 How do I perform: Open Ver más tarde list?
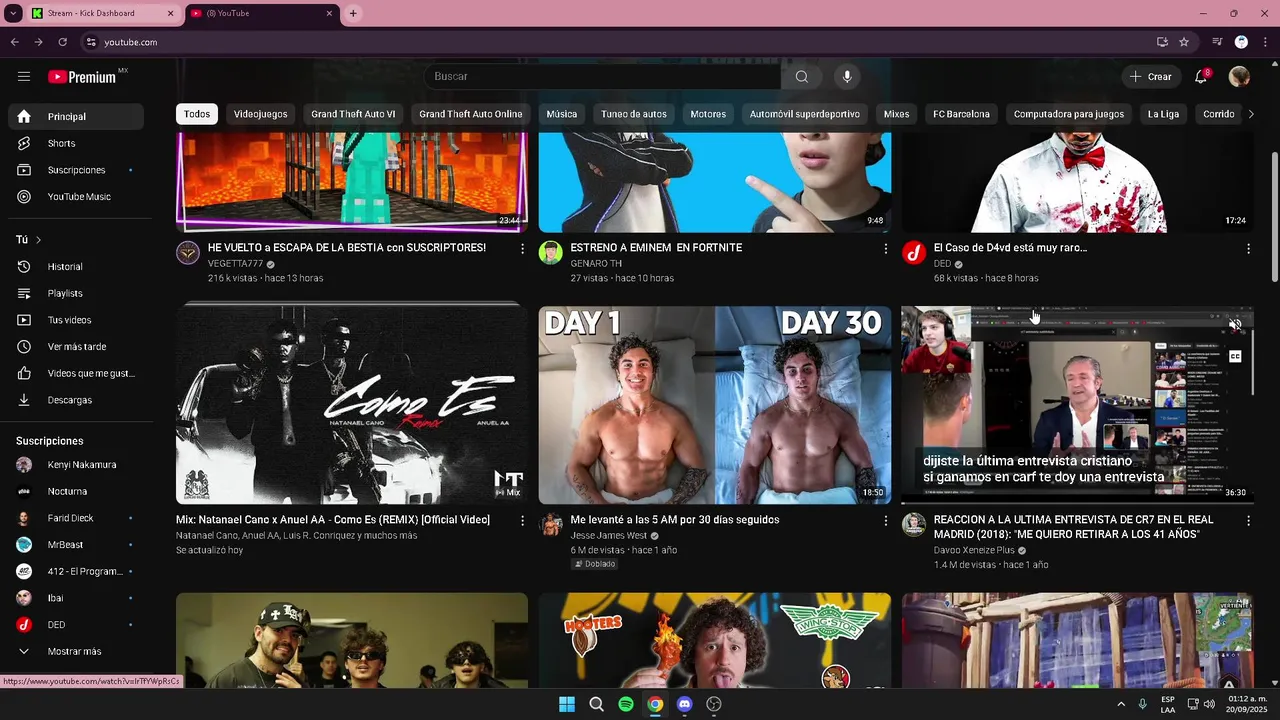[x=76, y=347]
